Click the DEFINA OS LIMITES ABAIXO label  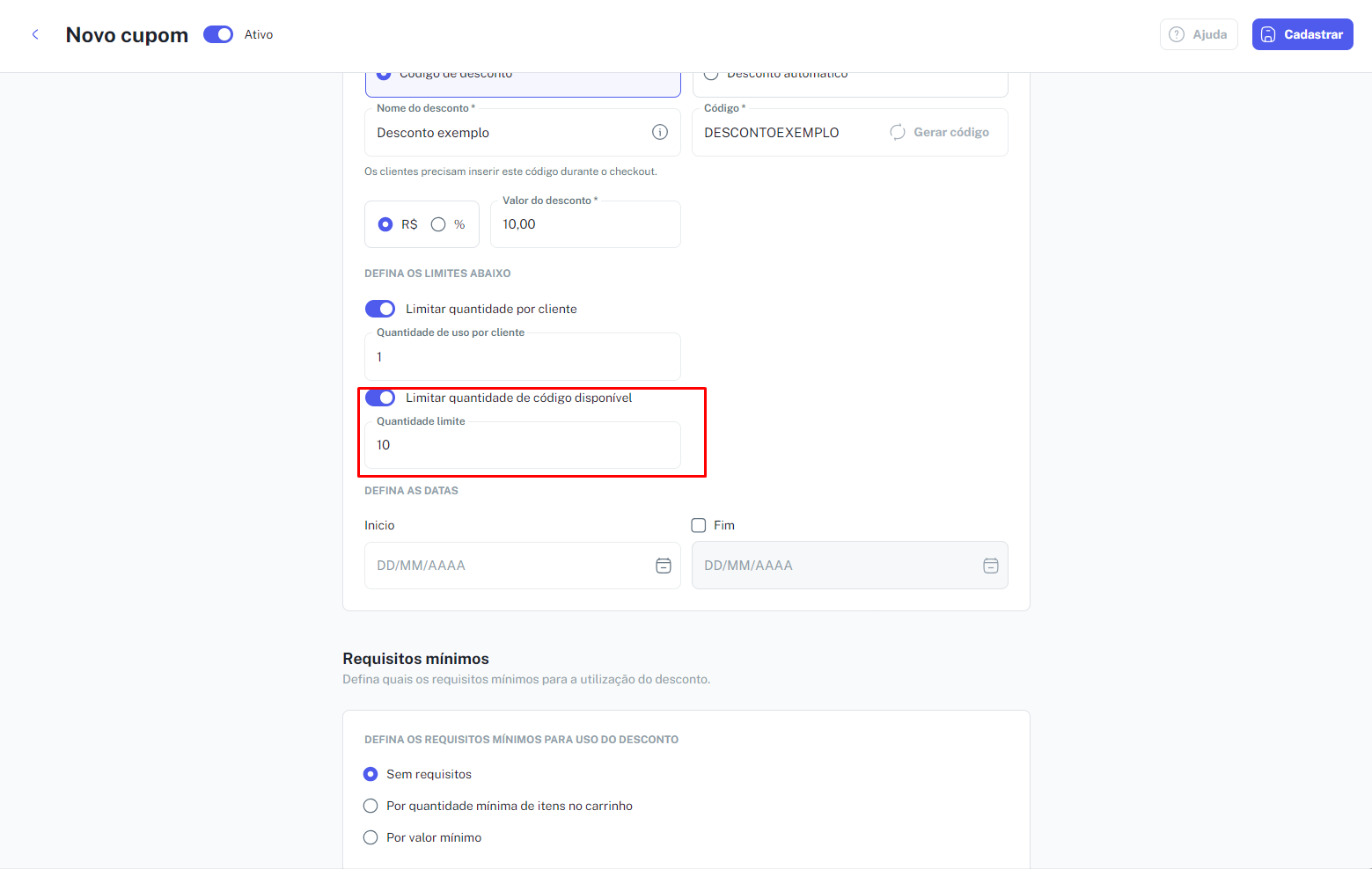coord(437,274)
